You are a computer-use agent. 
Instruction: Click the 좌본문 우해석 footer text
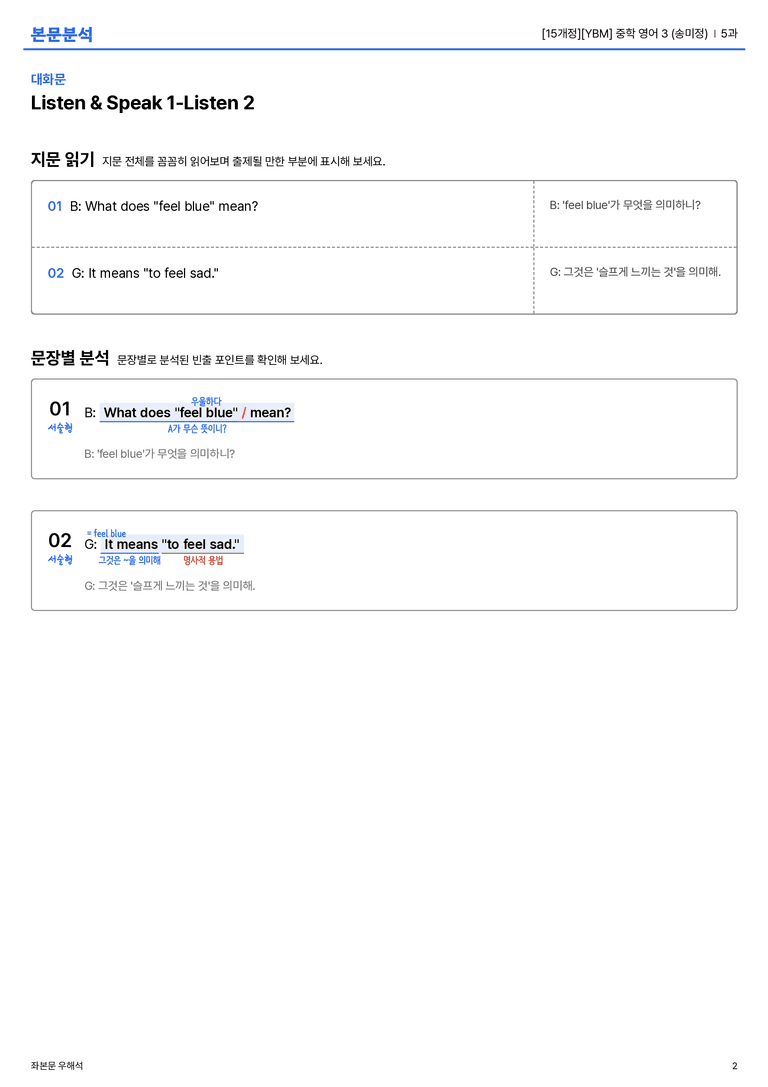pos(56,1066)
